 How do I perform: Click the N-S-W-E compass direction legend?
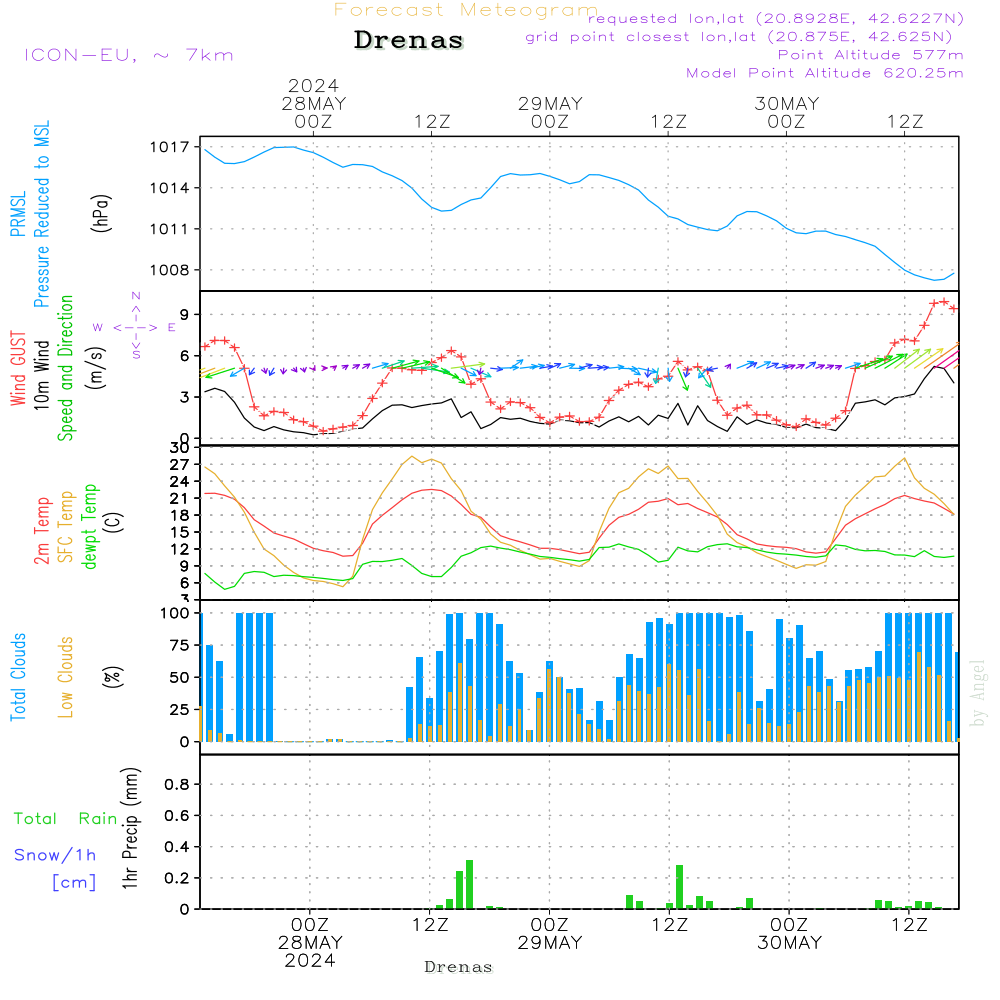pyautogui.click(x=135, y=326)
